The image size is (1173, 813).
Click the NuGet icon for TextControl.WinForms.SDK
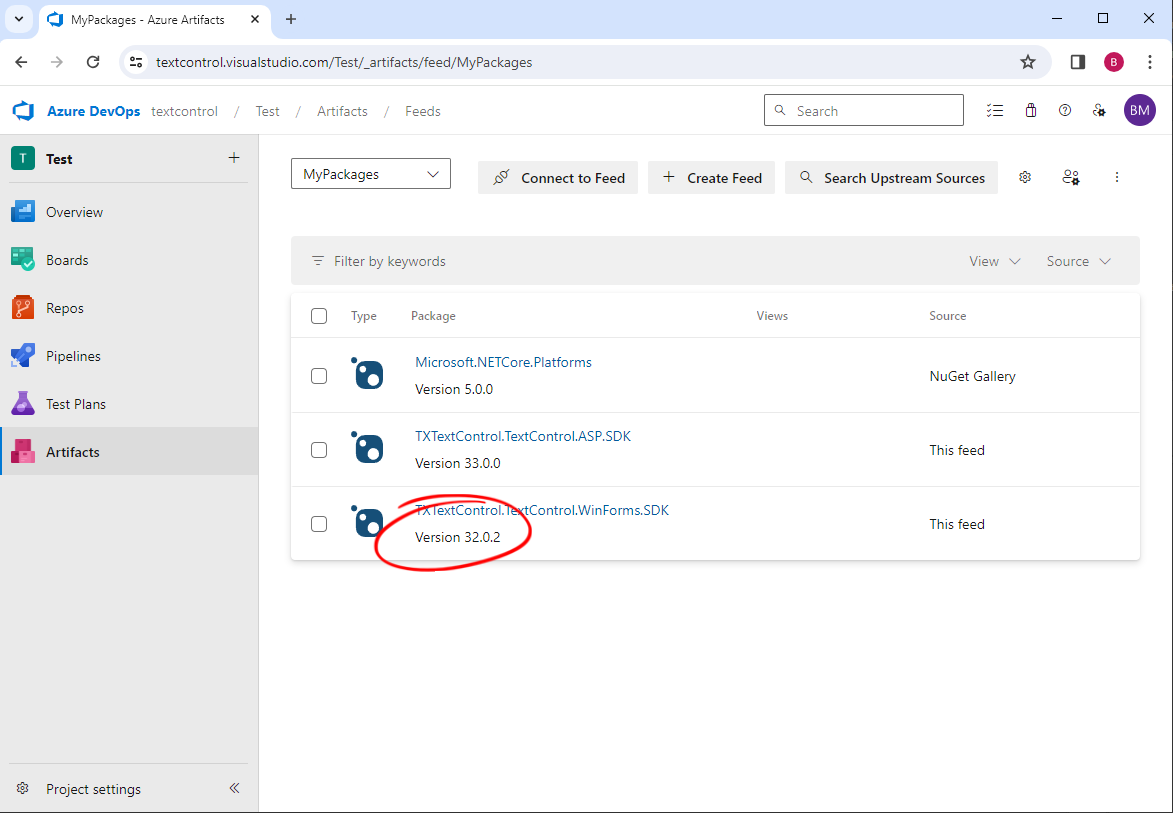click(367, 521)
